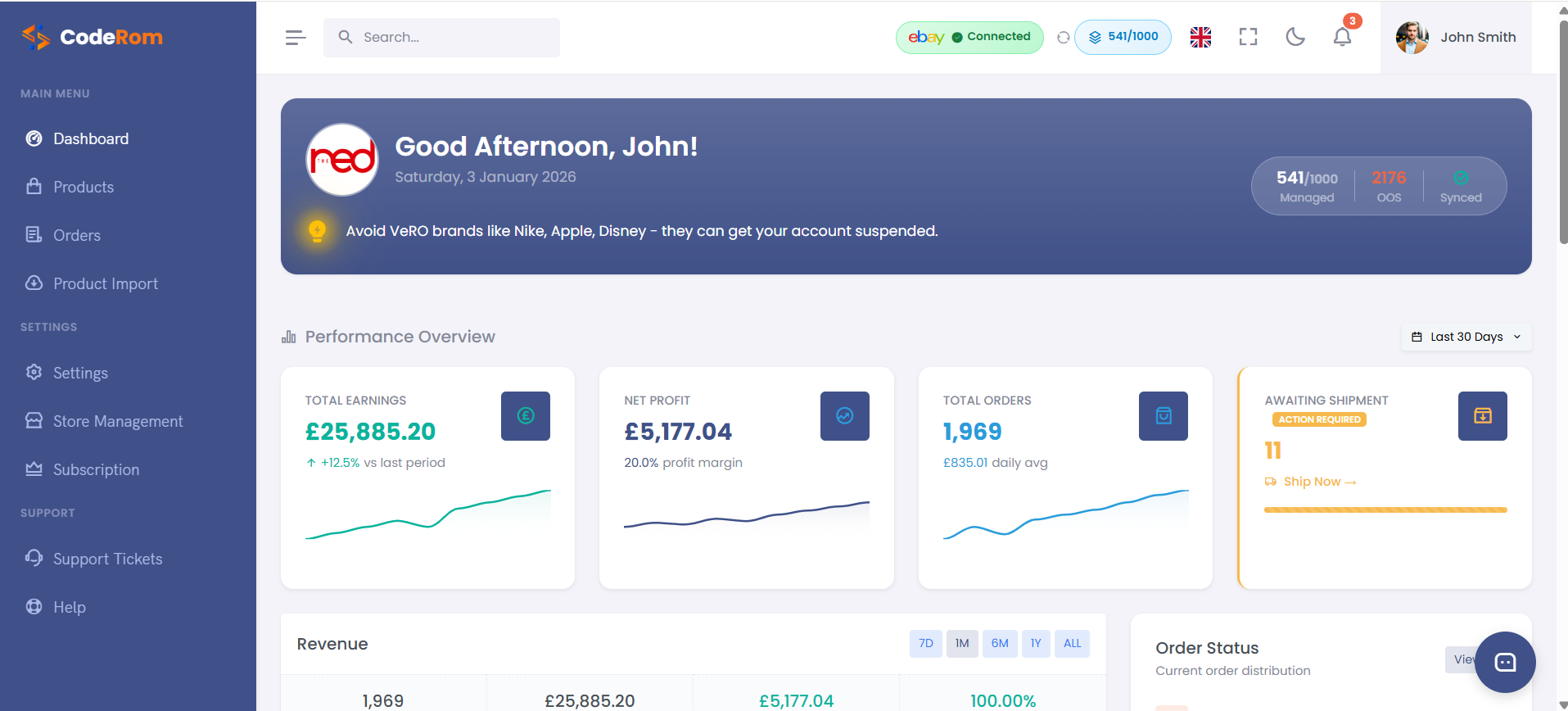
Task: Click the £5,177.04 net profit value
Action: (678, 432)
